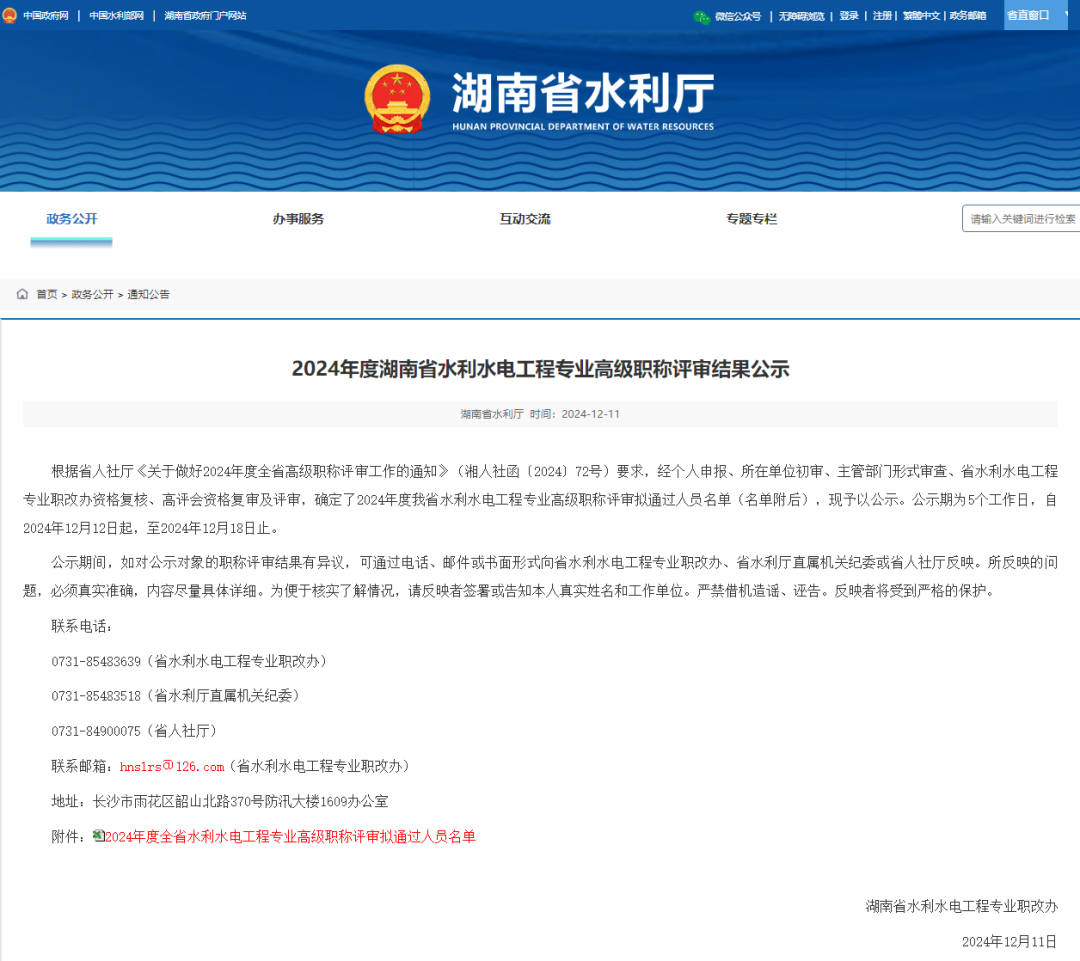Go to the 专题专栏 navigation tab
This screenshot has width=1080, height=961.
click(751, 219)
